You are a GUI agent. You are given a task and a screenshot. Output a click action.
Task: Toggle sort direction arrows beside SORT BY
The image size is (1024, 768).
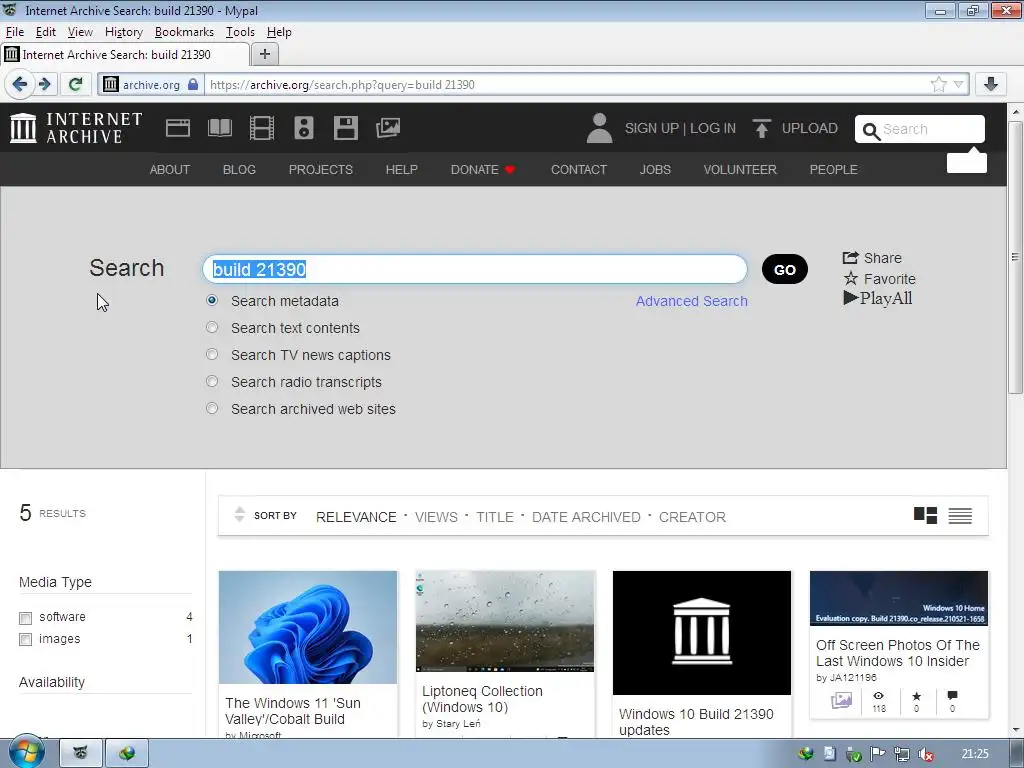[x=239, y=515]
